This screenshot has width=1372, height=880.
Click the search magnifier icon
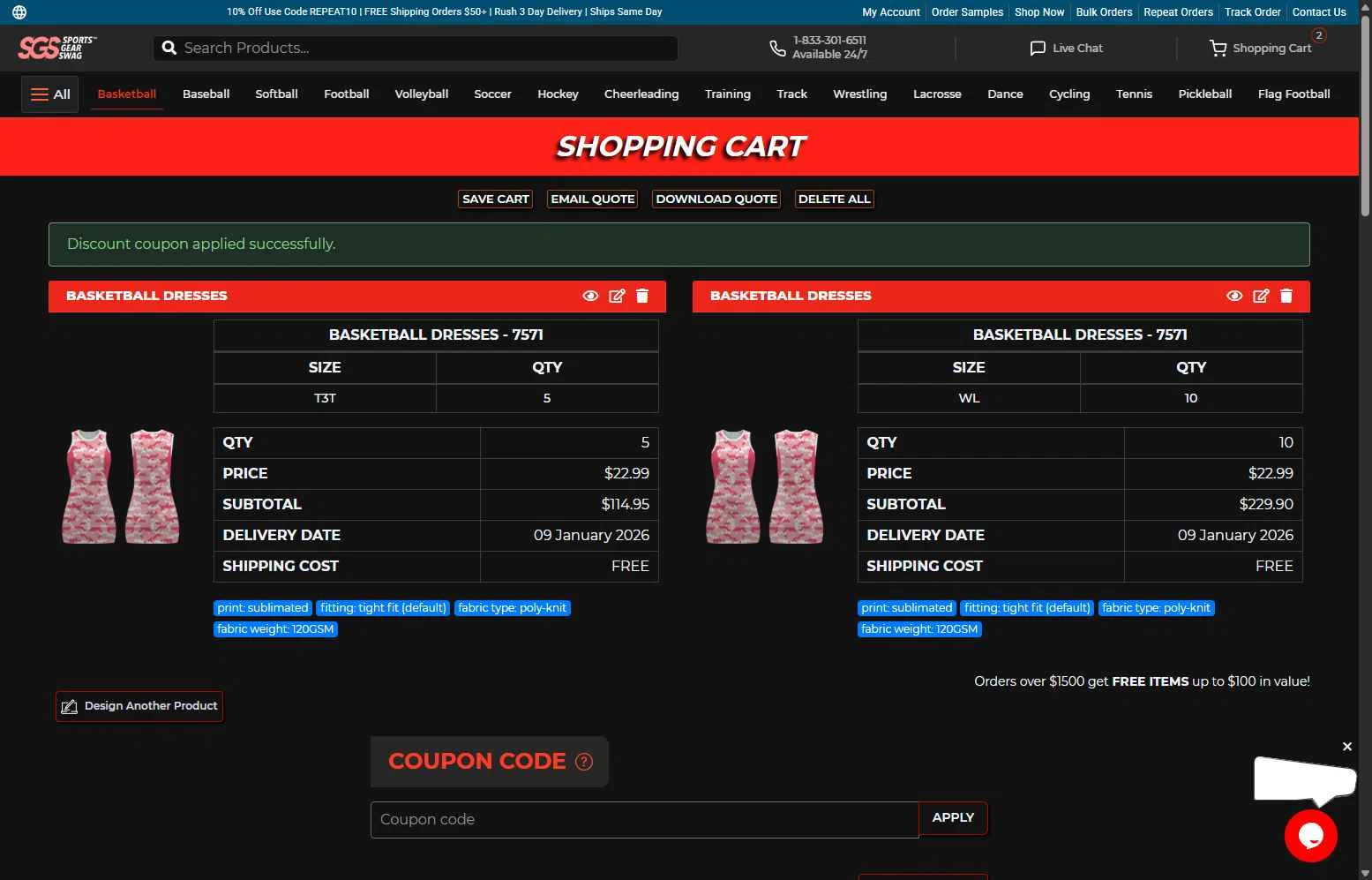(x=169, y=48)
